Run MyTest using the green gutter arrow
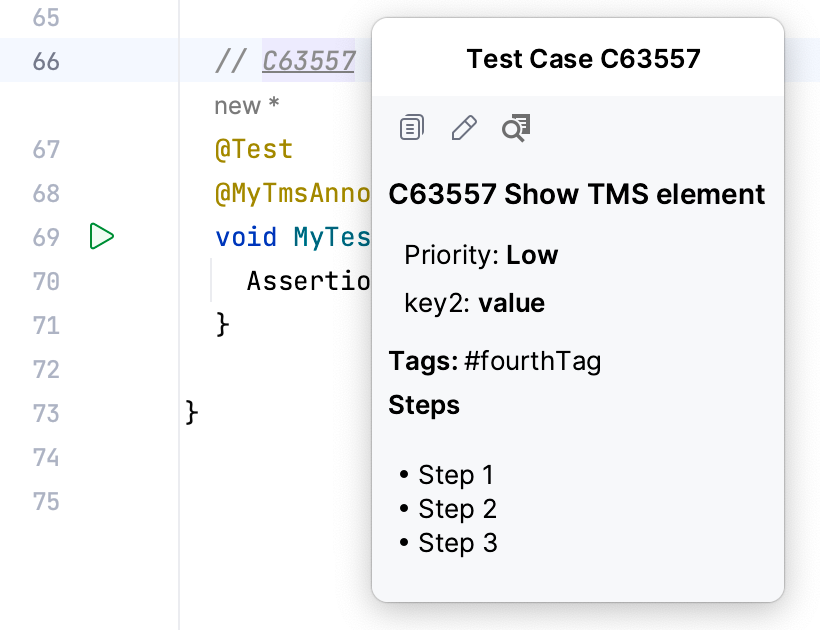 click(101, 237)
